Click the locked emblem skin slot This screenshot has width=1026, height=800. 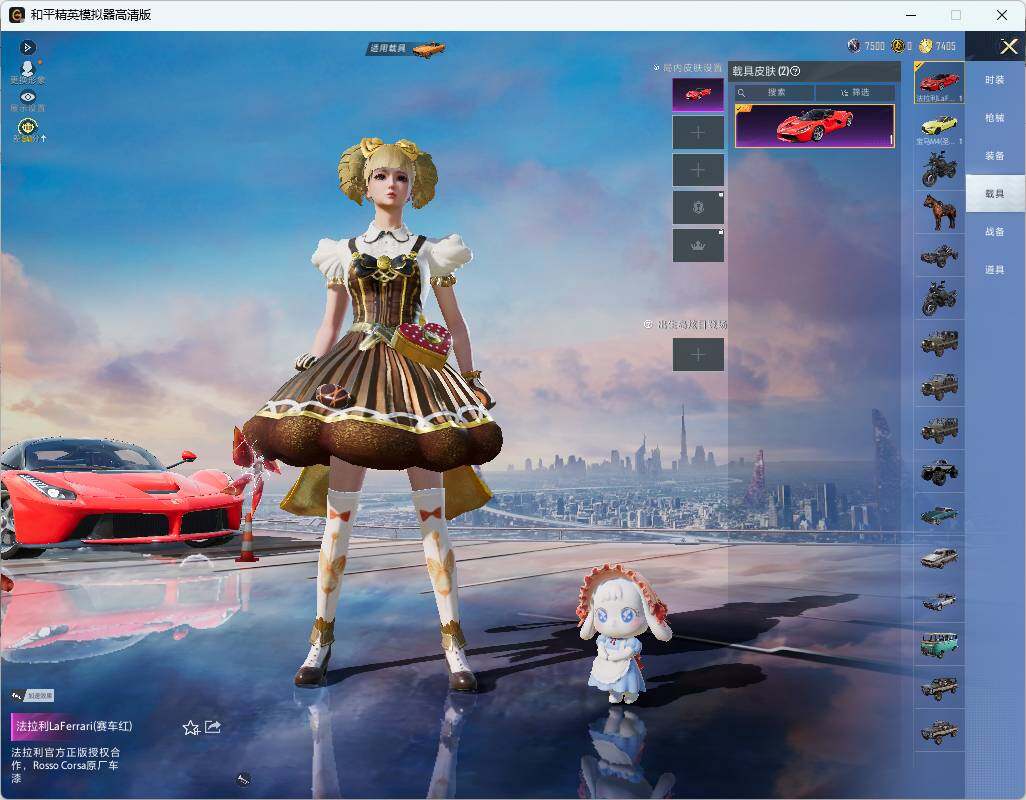coord(698,208)
